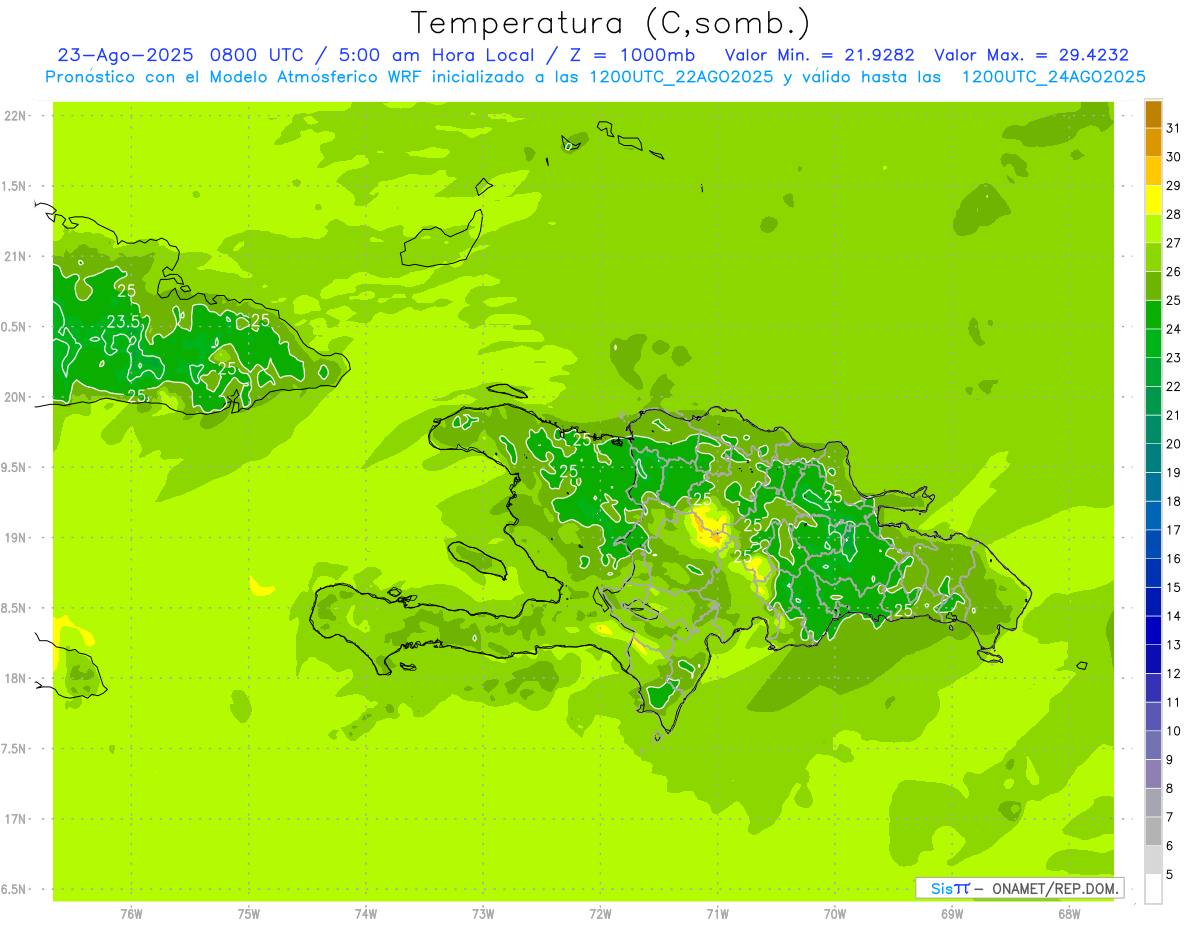Click the colorbar swatch between 29 and 30
Viewport: 1200px width, 927px height.
(x=1153, y=171)
